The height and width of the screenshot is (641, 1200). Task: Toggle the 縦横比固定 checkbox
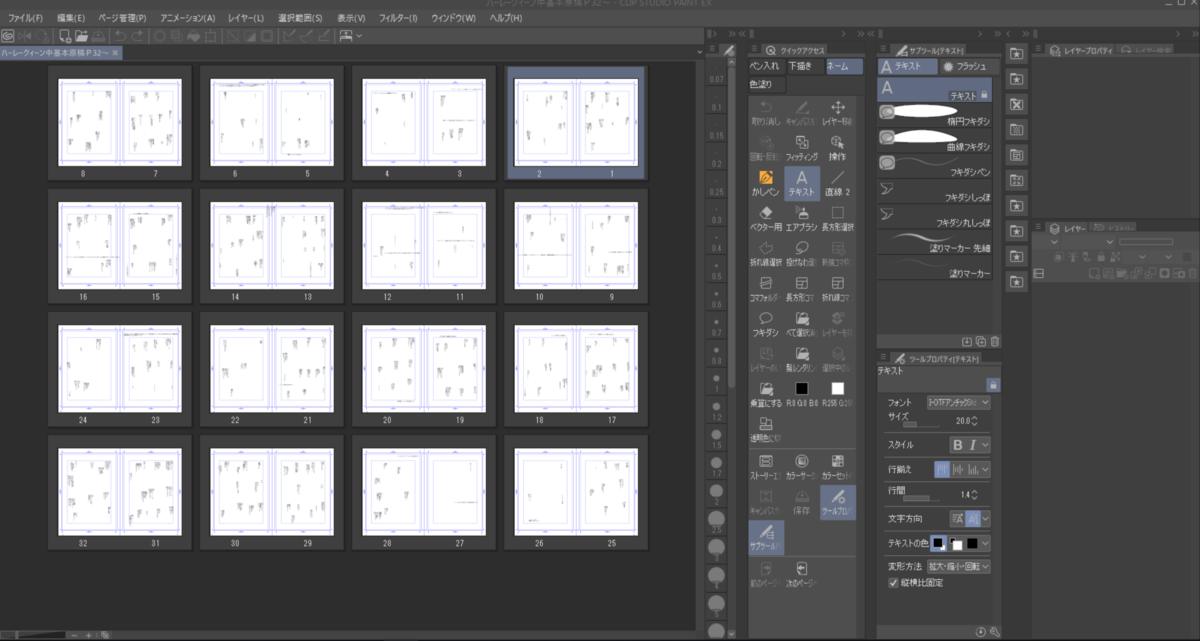click(x=893, y=582)
